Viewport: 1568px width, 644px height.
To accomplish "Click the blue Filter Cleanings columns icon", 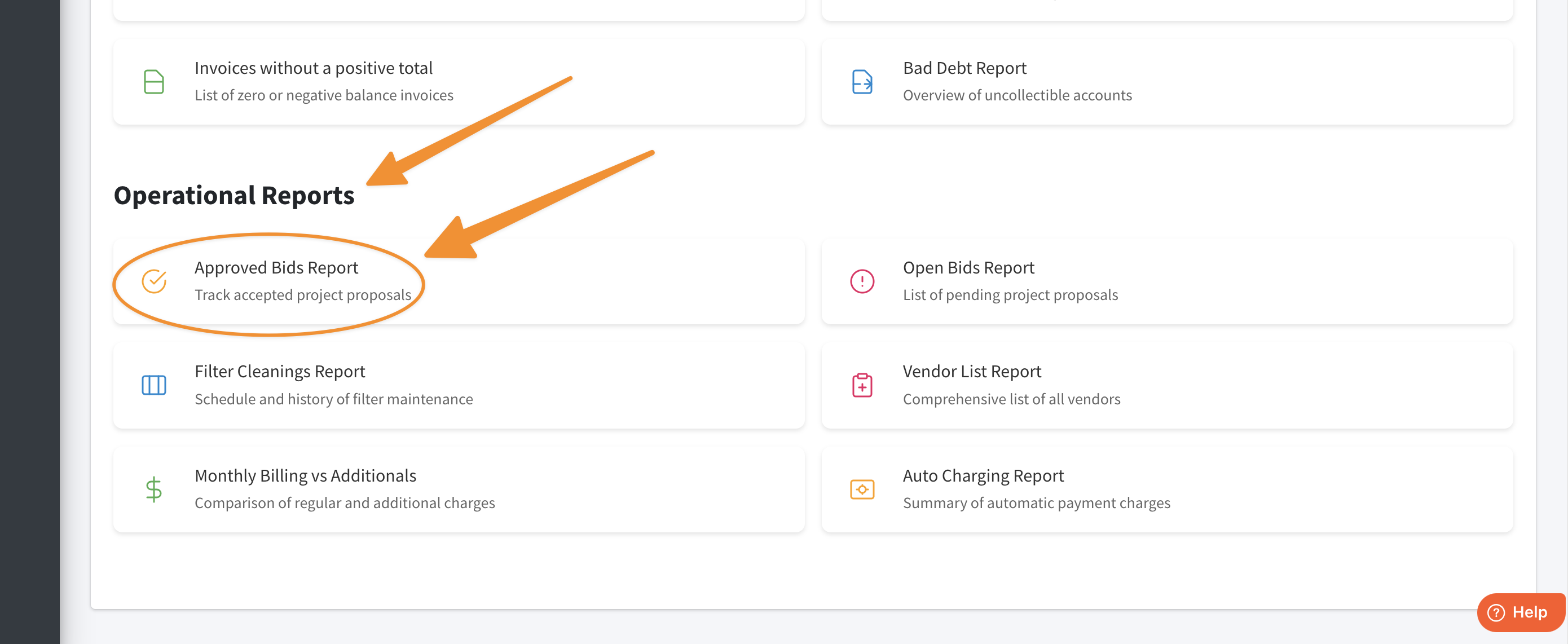I will (x=153, y=385).
